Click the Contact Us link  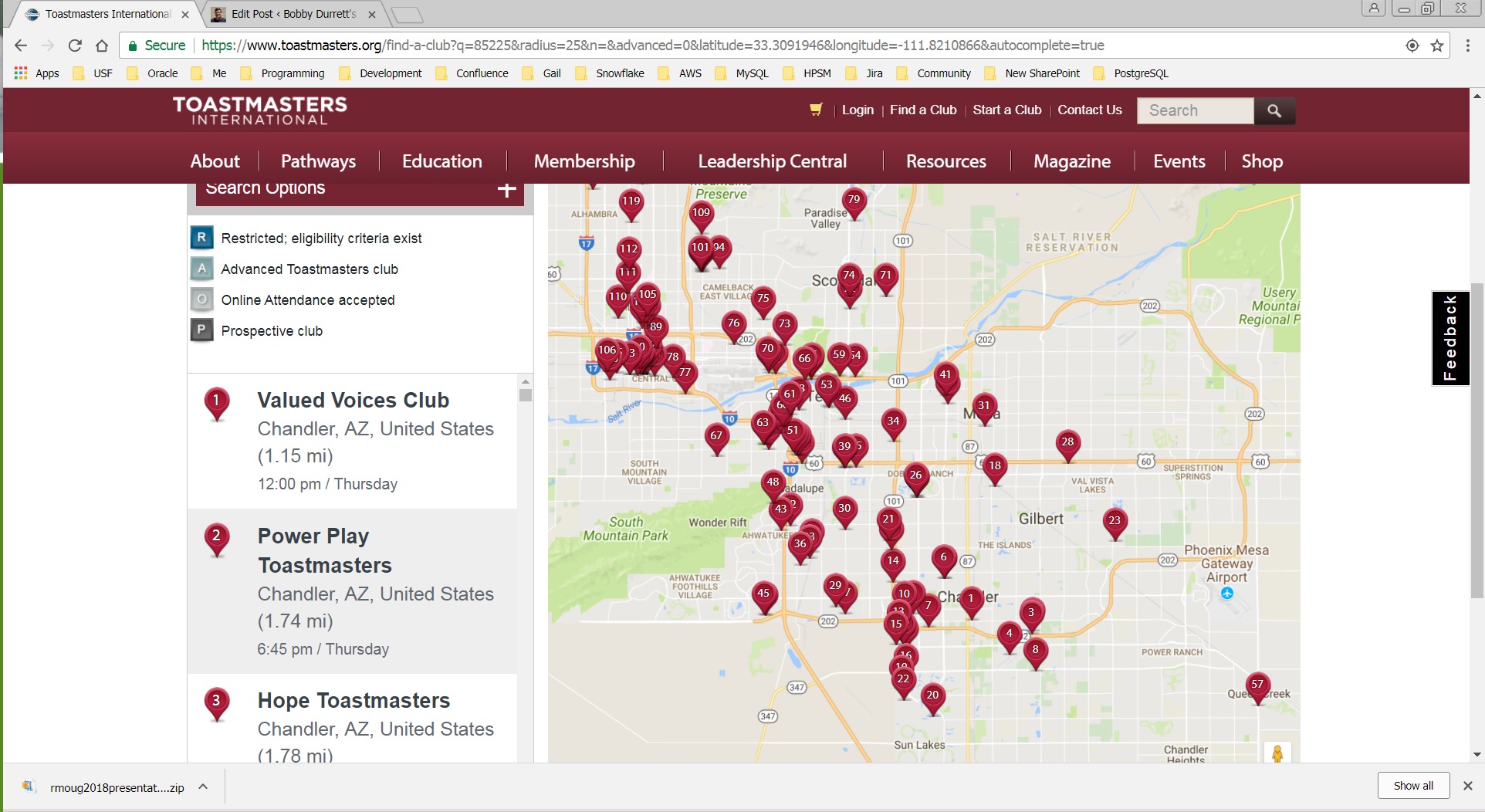click(x=1090, y=110)
